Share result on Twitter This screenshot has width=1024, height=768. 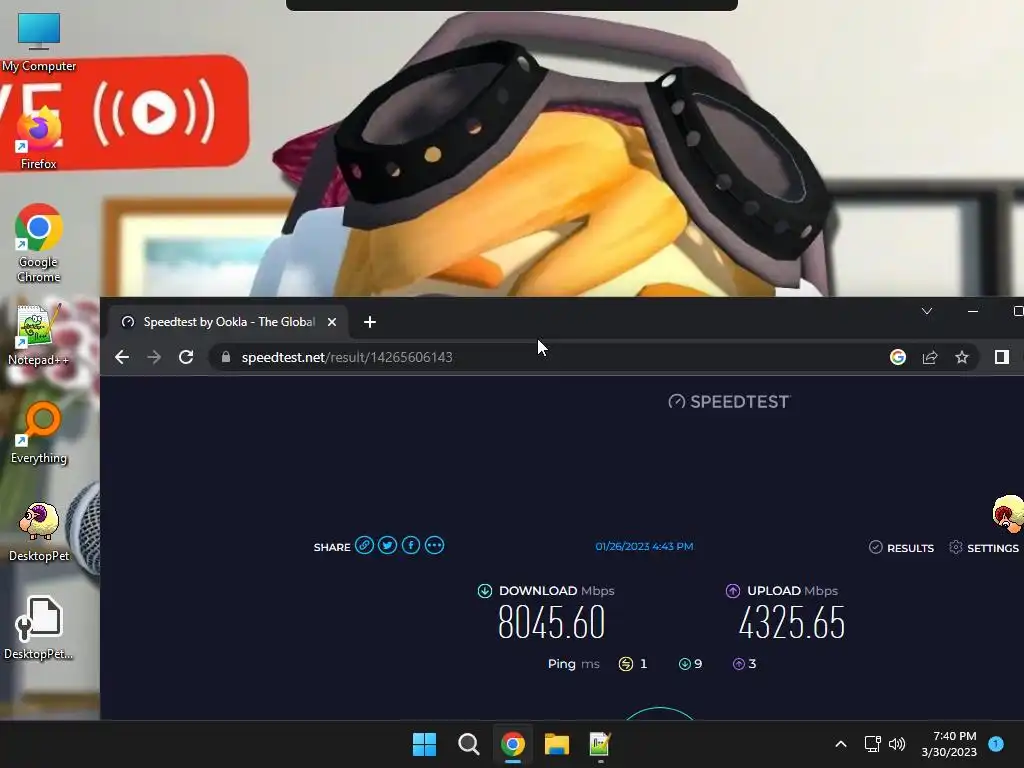pyautogui.click(x=387, y=545)
